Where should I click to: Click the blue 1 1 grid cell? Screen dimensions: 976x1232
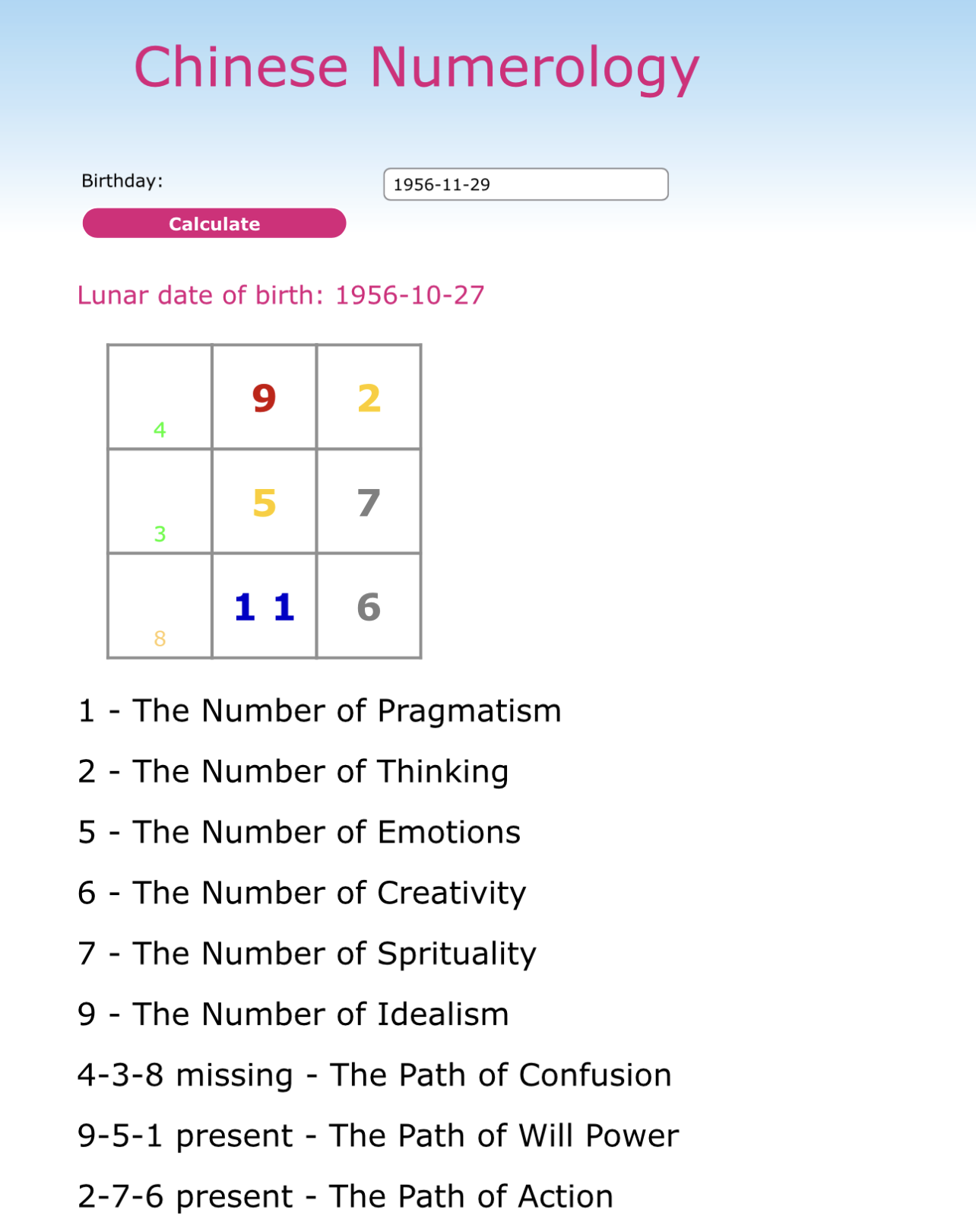(265, 606)
